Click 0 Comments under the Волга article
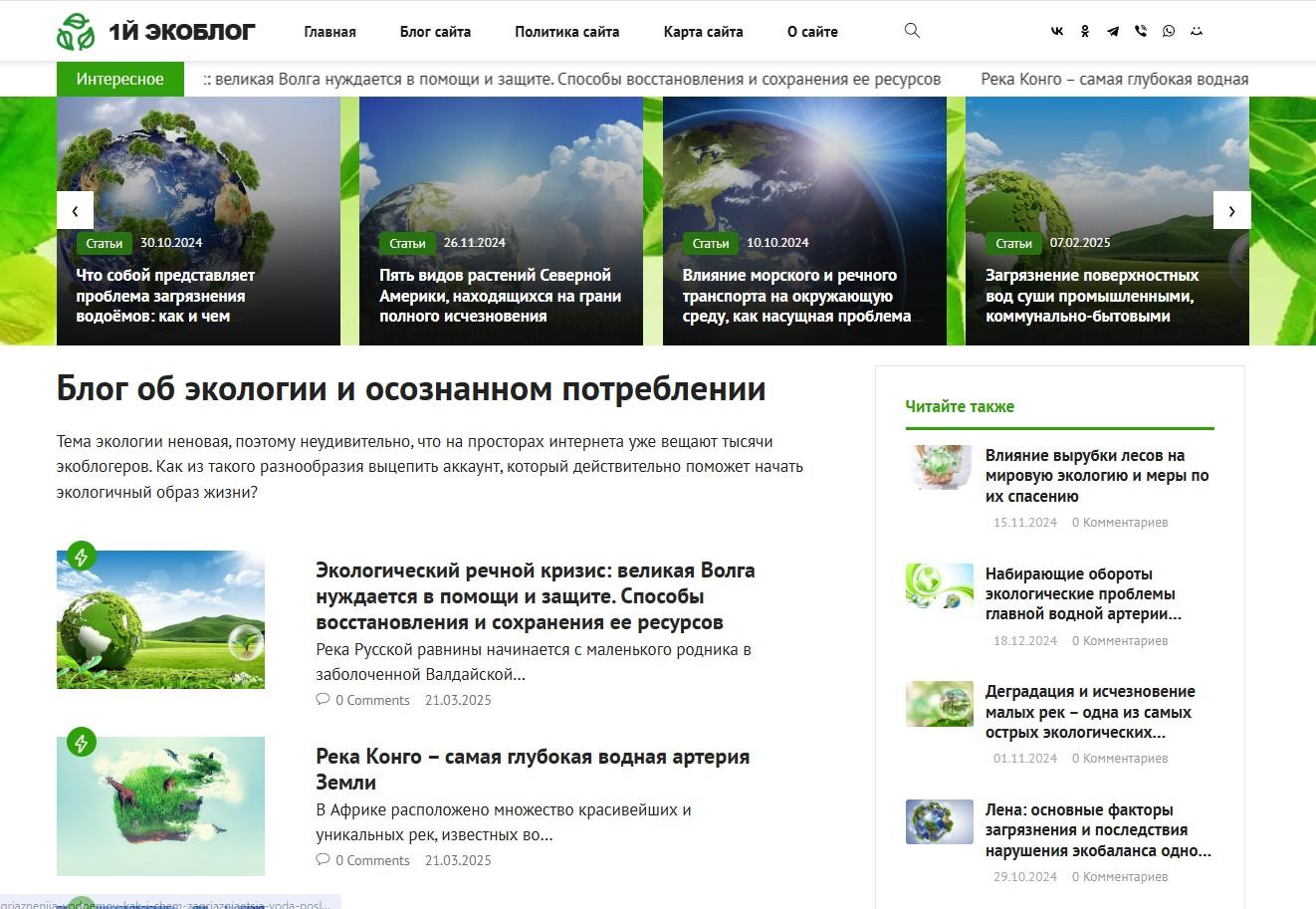 [372, 700]
